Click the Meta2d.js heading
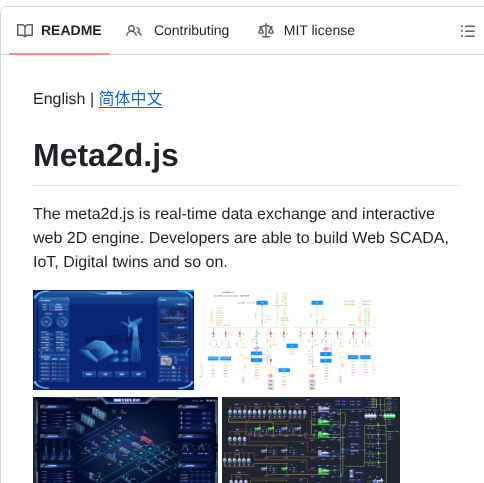The width and height of the screenshot is (484, 483). [106, 155]
